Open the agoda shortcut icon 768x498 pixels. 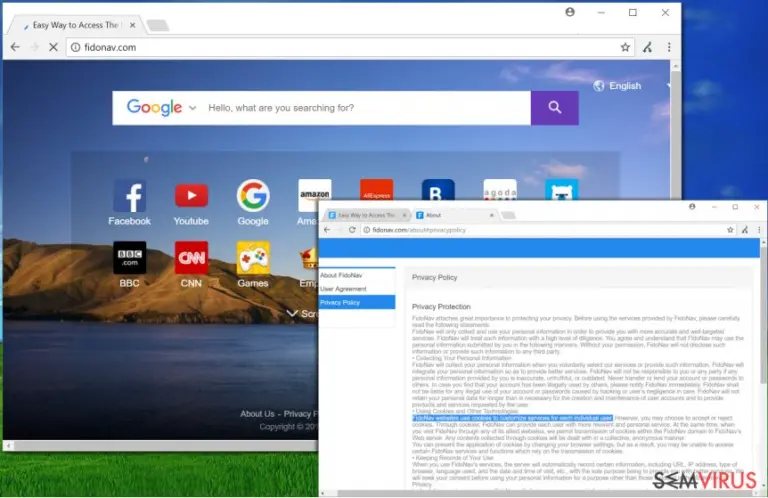pyautogui.click(x=500, y=190)
